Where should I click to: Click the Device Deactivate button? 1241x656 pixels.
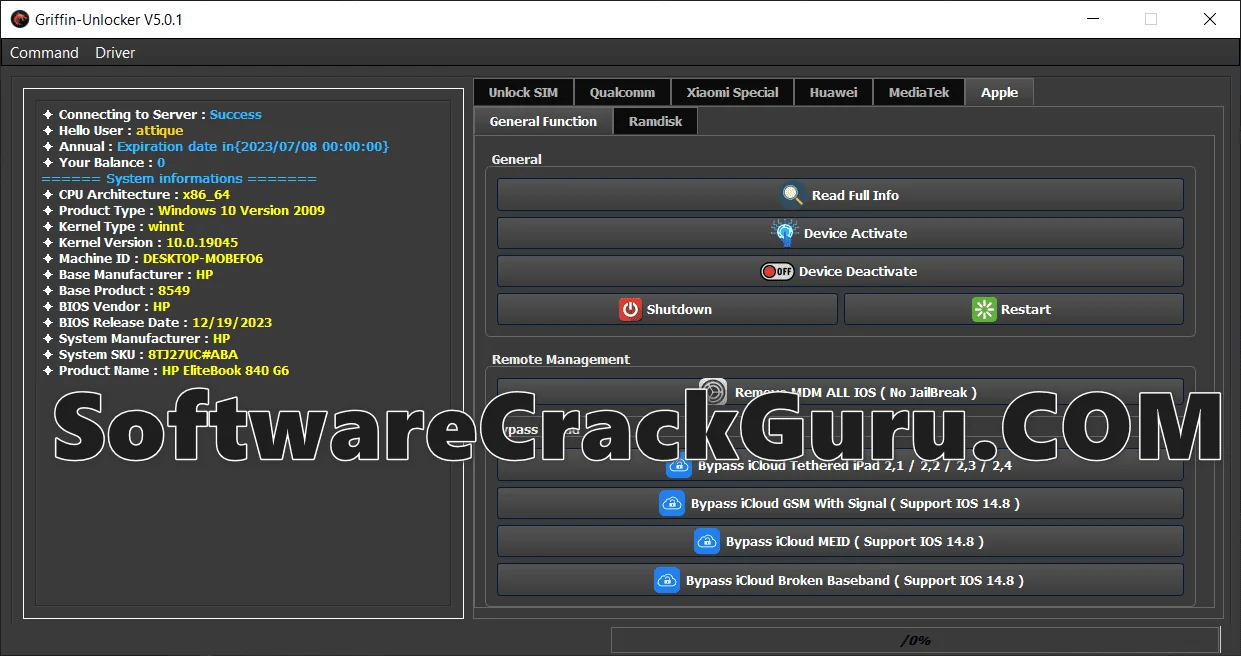tap(840, 271)
